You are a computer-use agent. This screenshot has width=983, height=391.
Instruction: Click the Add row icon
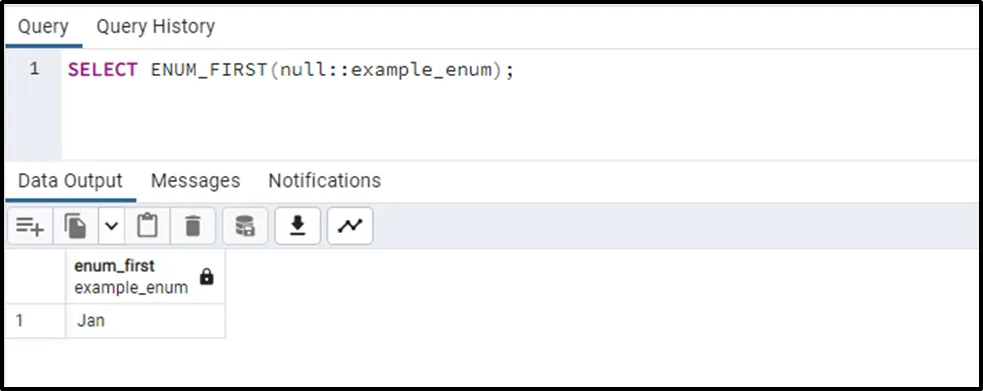pyautogui.click(x=30, y=226)
